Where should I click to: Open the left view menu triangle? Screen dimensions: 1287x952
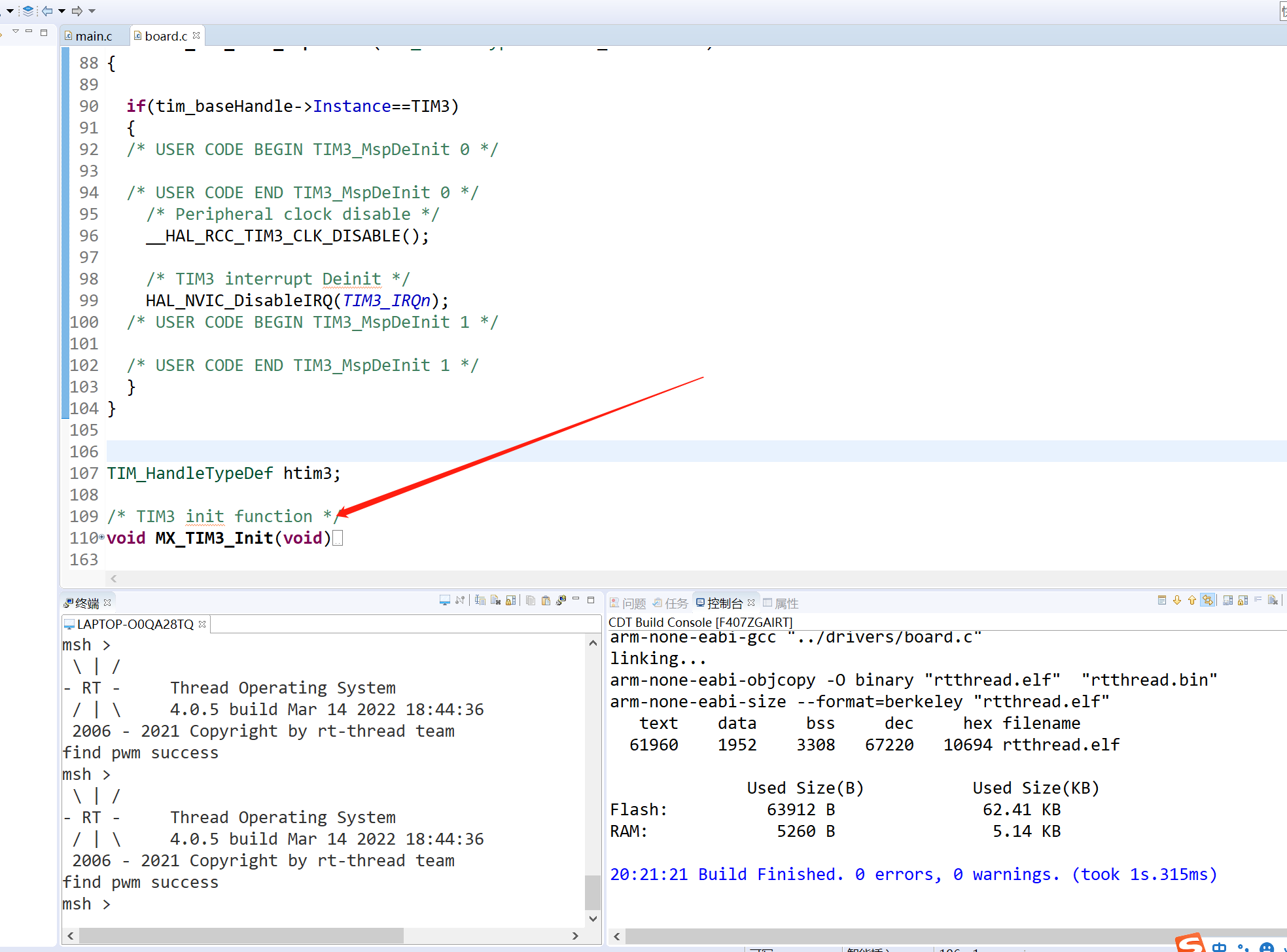coord(16,31)
